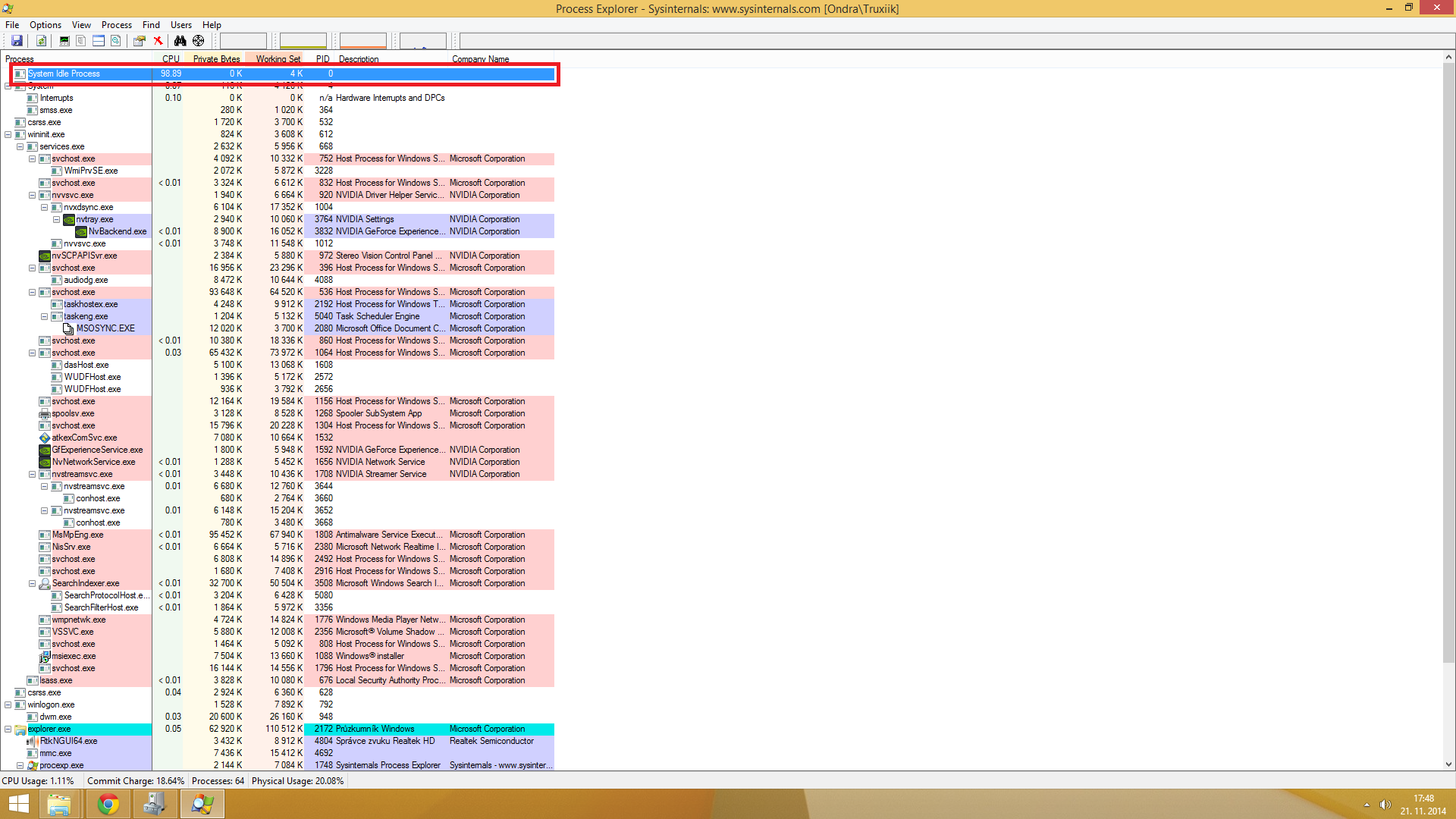Open the Properties toolbar icon
Viewport: 1456px width, 819px height.
[x=140, y=41]
